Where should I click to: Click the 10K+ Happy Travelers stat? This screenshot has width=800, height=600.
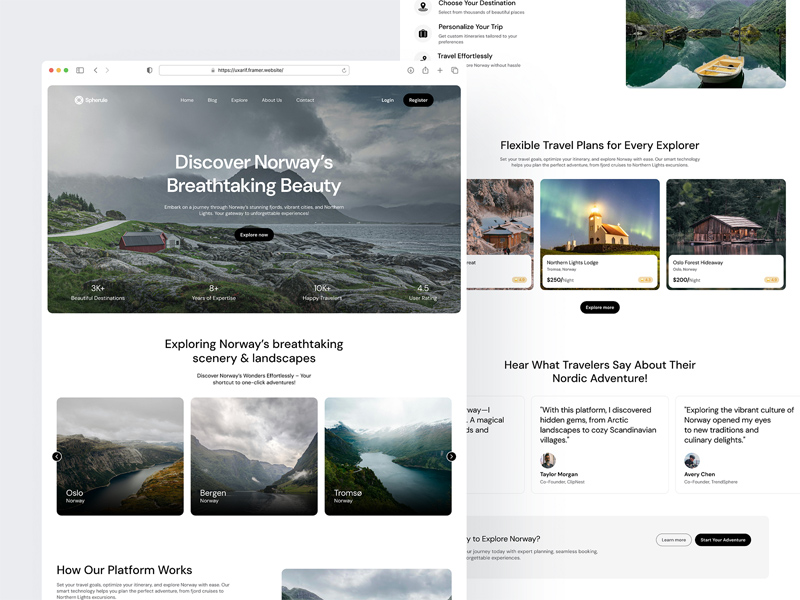tap(322, 292)
